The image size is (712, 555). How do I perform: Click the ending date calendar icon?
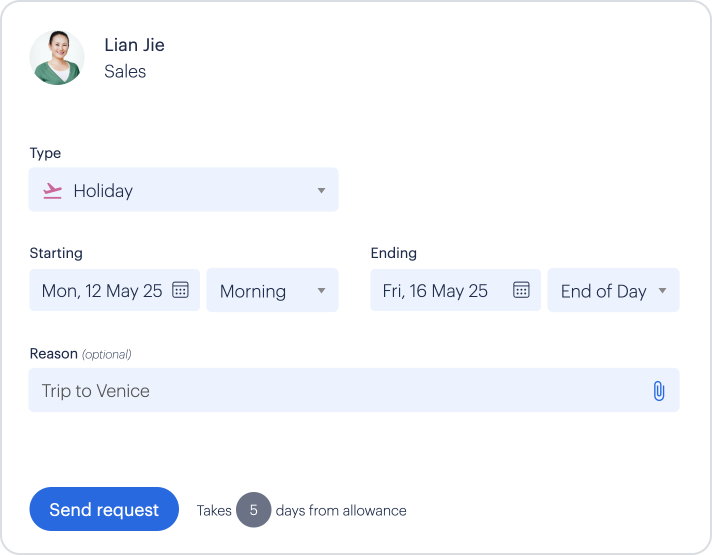tap(521, 290)
